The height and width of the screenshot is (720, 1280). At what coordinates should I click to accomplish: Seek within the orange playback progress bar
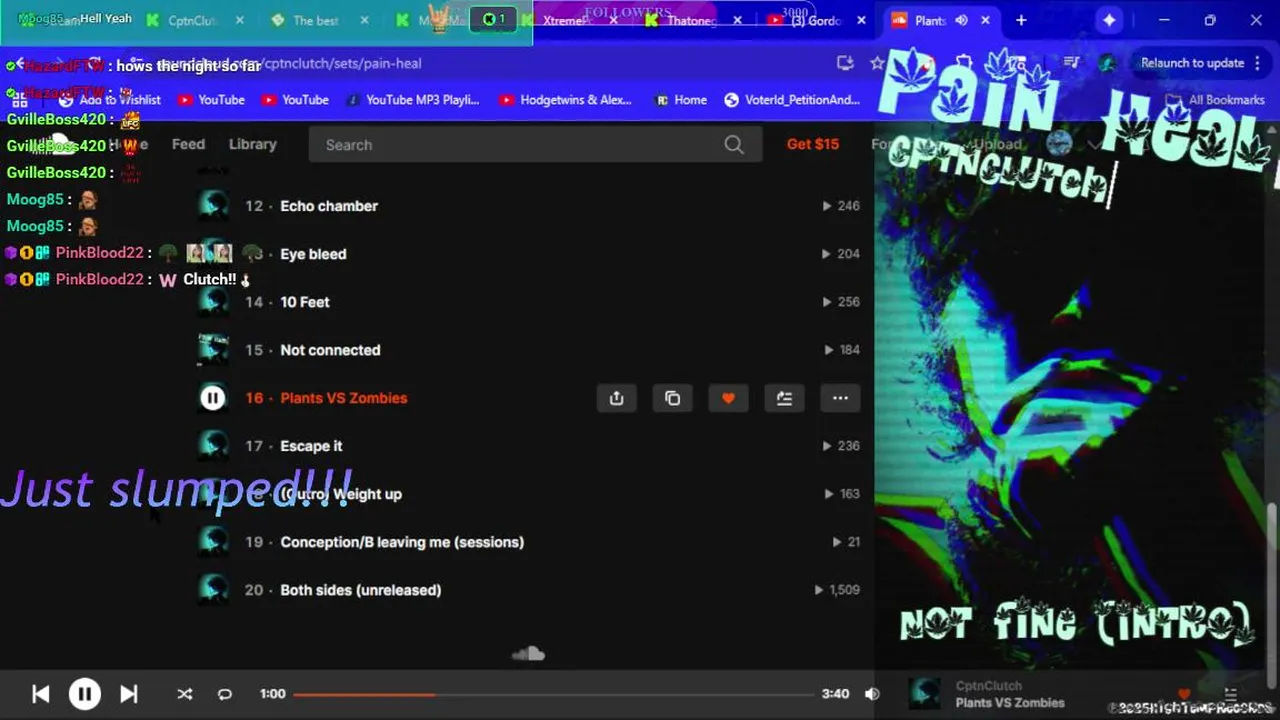[553, 694]
